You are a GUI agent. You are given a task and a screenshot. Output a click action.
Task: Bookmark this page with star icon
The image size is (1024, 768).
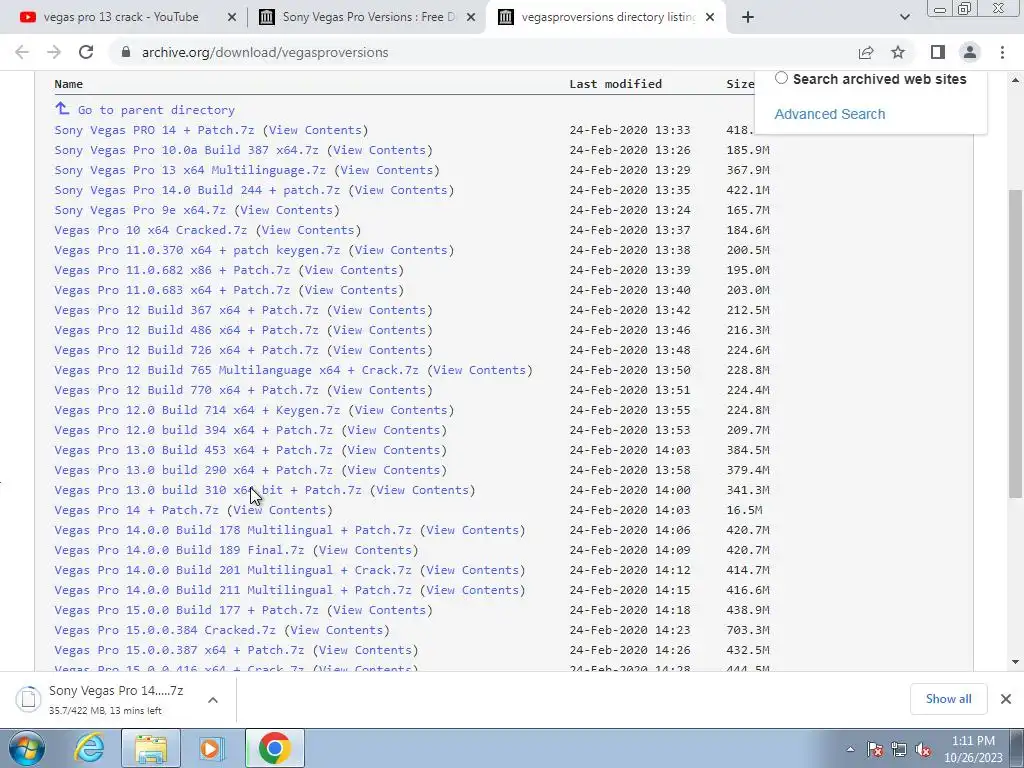[x=898, y=52]
